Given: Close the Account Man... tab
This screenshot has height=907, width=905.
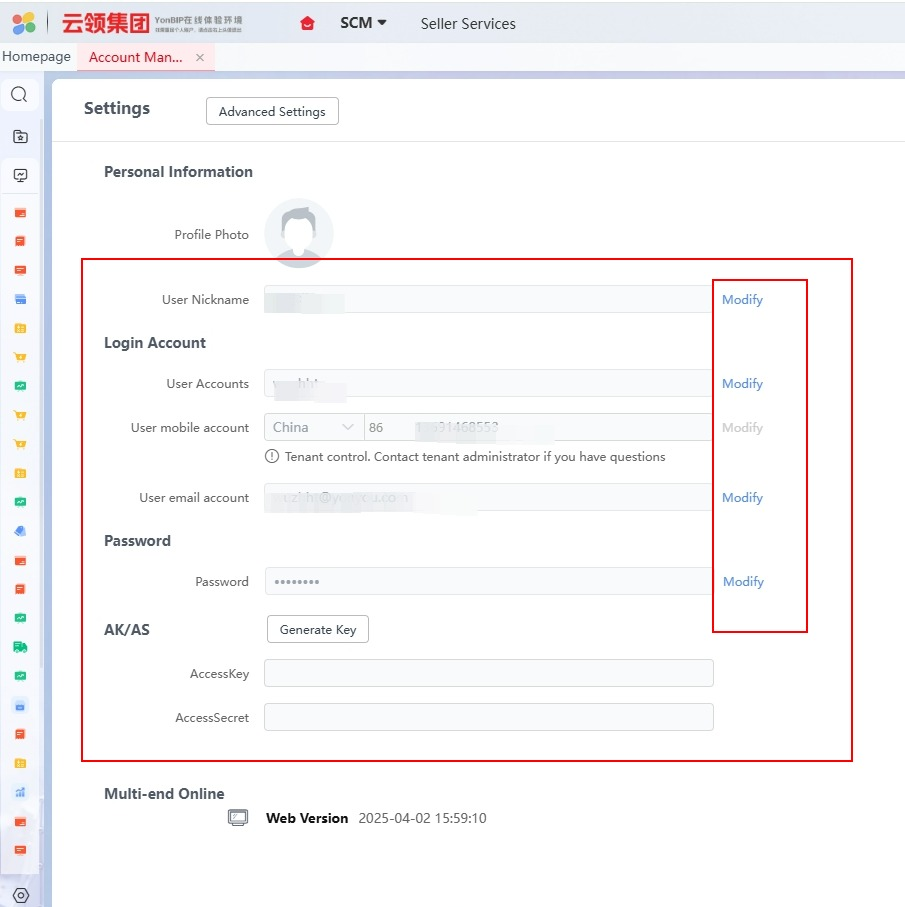Looking at the screenshot, I should click(x=200, y=58).
